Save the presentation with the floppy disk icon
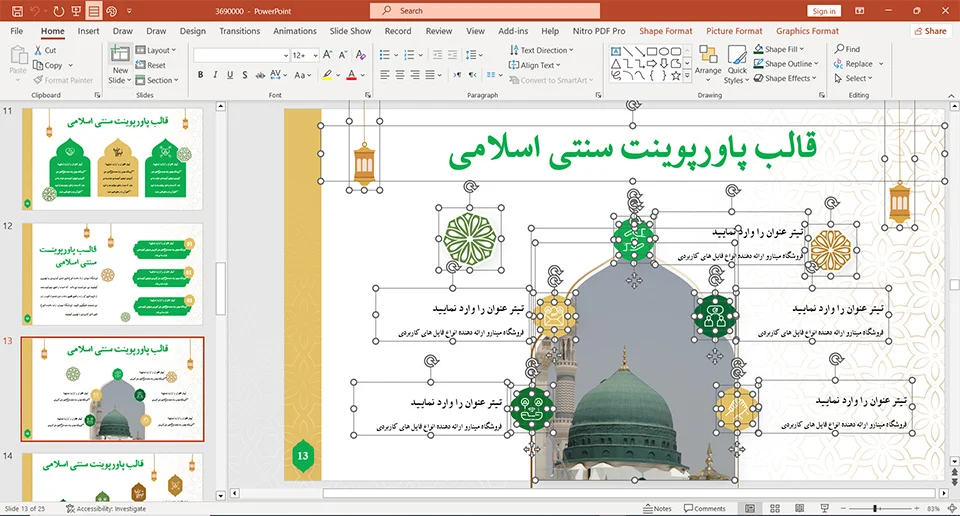This screenshot has height=516, width=960. point(17,11)
